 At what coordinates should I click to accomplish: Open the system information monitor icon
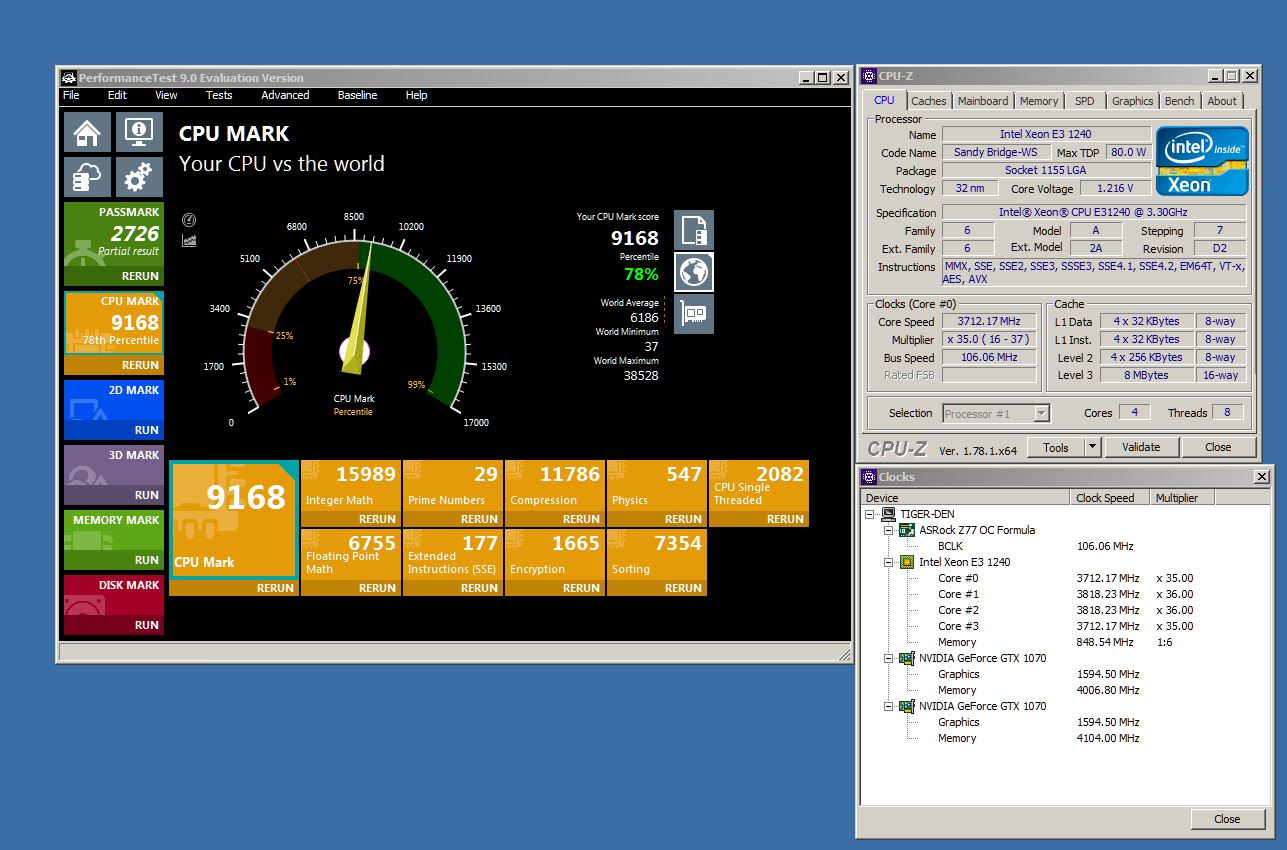tap(139, 132)
